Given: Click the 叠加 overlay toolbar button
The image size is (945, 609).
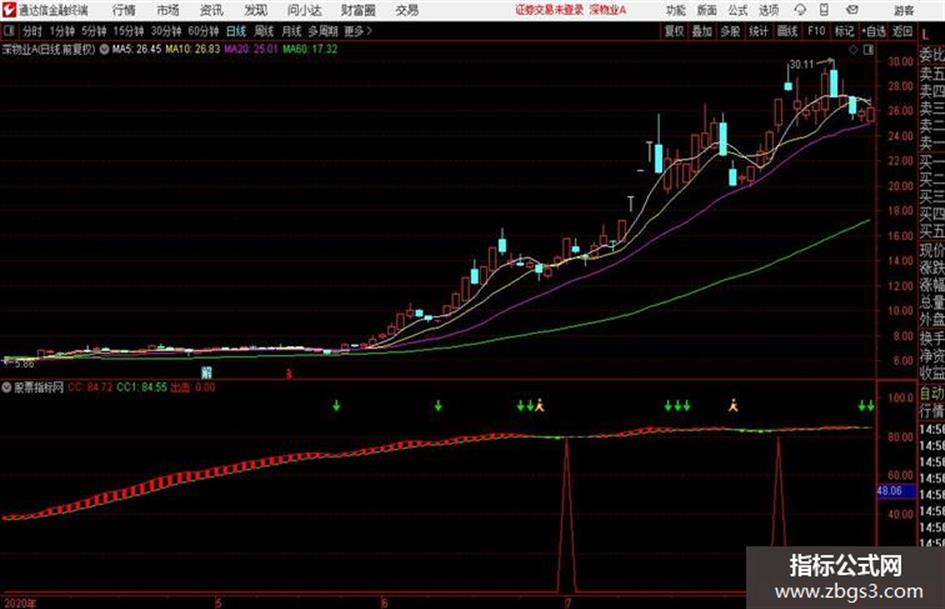Looking at the screenshot, I should click(x=702, y=31).
